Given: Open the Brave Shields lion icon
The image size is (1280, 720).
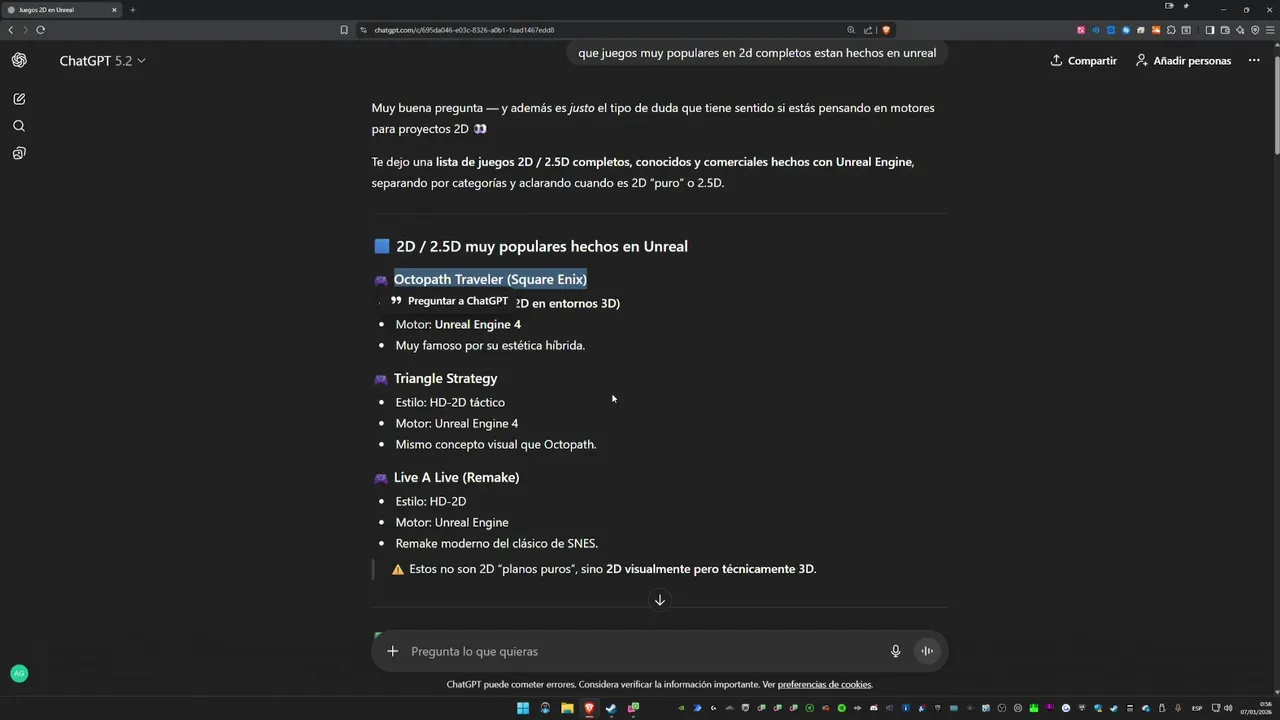Looking at the screenshot, I should [886, 30].
